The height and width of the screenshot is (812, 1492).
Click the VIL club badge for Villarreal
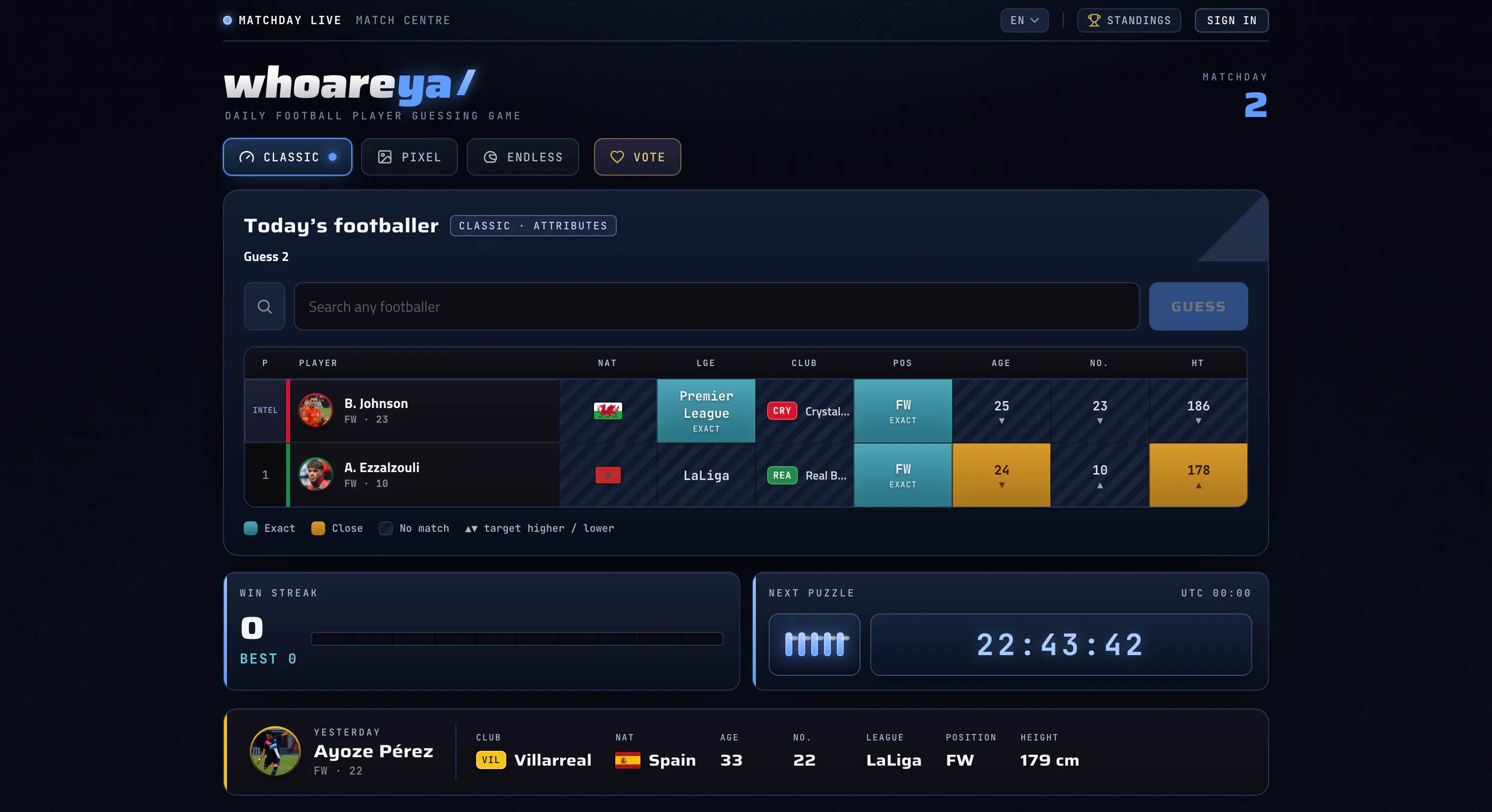pyautogui.click(x=490, y=760)
